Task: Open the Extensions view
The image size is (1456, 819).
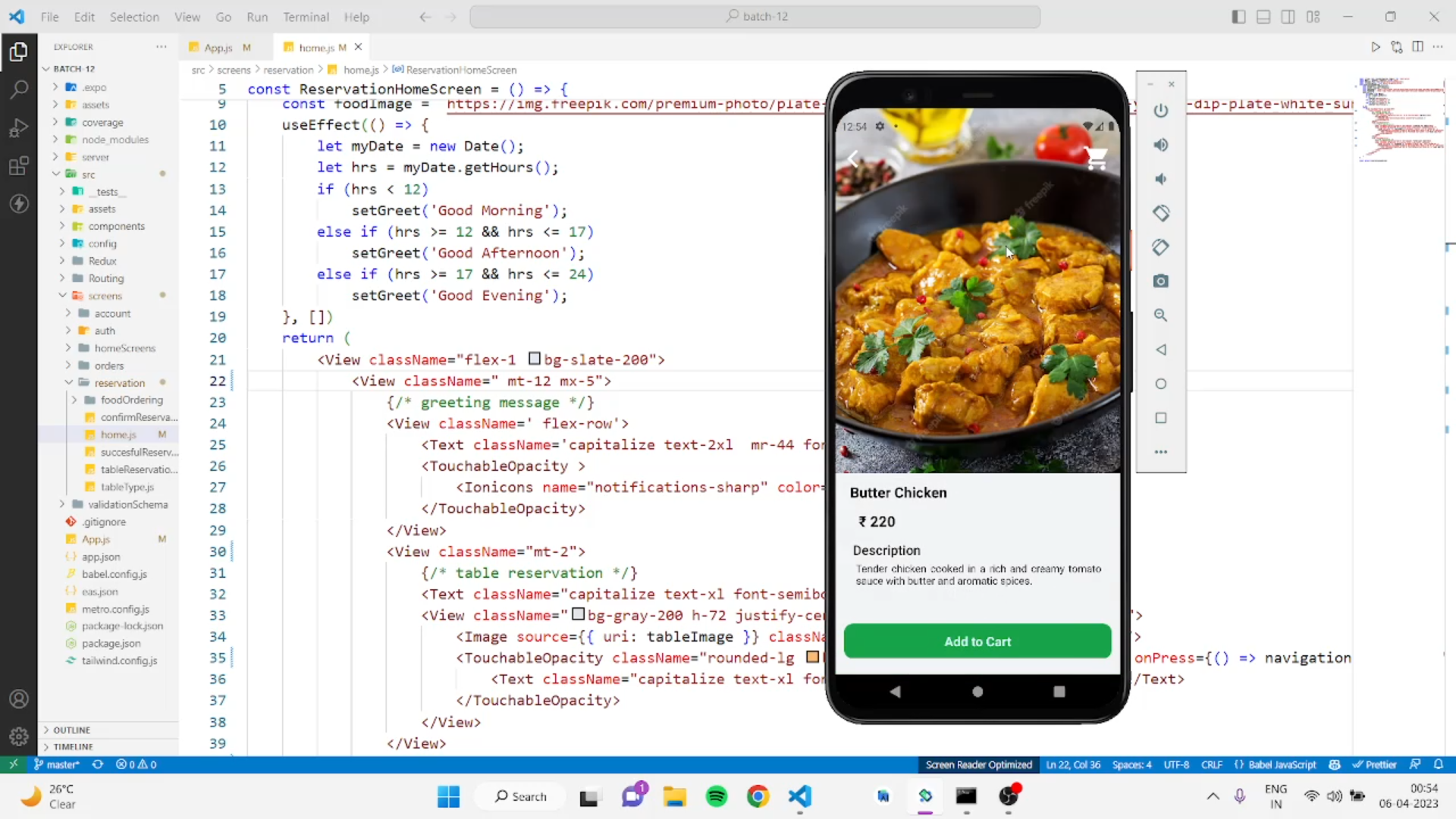Action: tap(19, 166)
